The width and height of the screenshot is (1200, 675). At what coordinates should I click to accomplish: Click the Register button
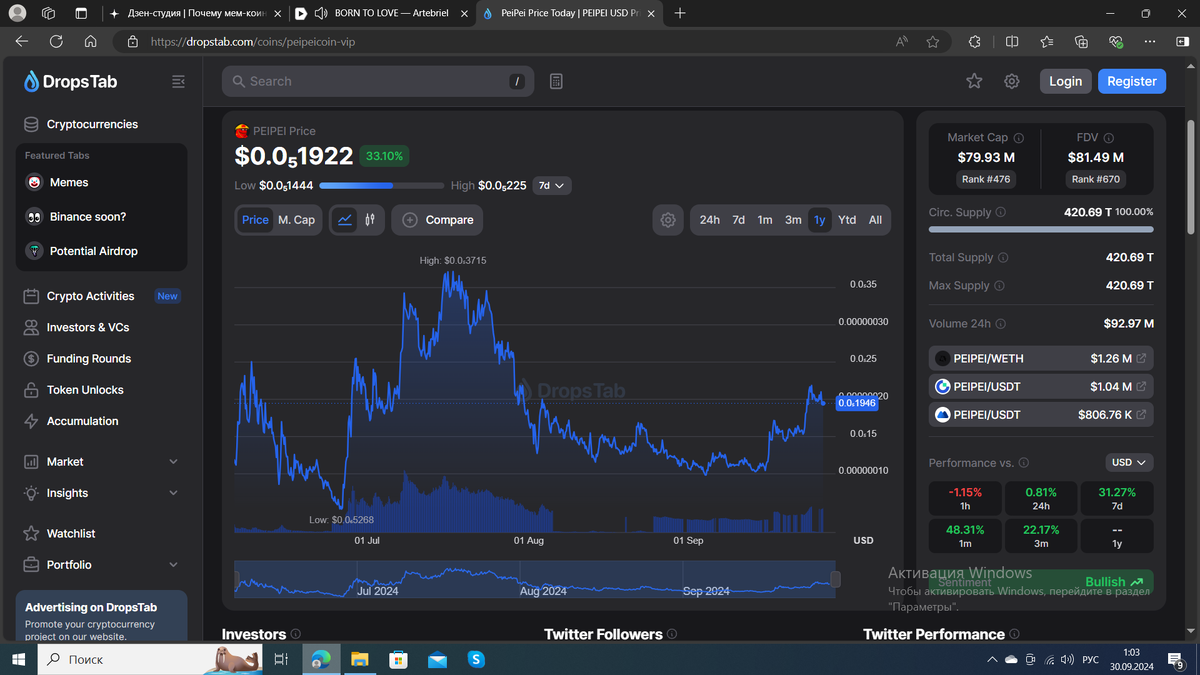pos(1131,81)
